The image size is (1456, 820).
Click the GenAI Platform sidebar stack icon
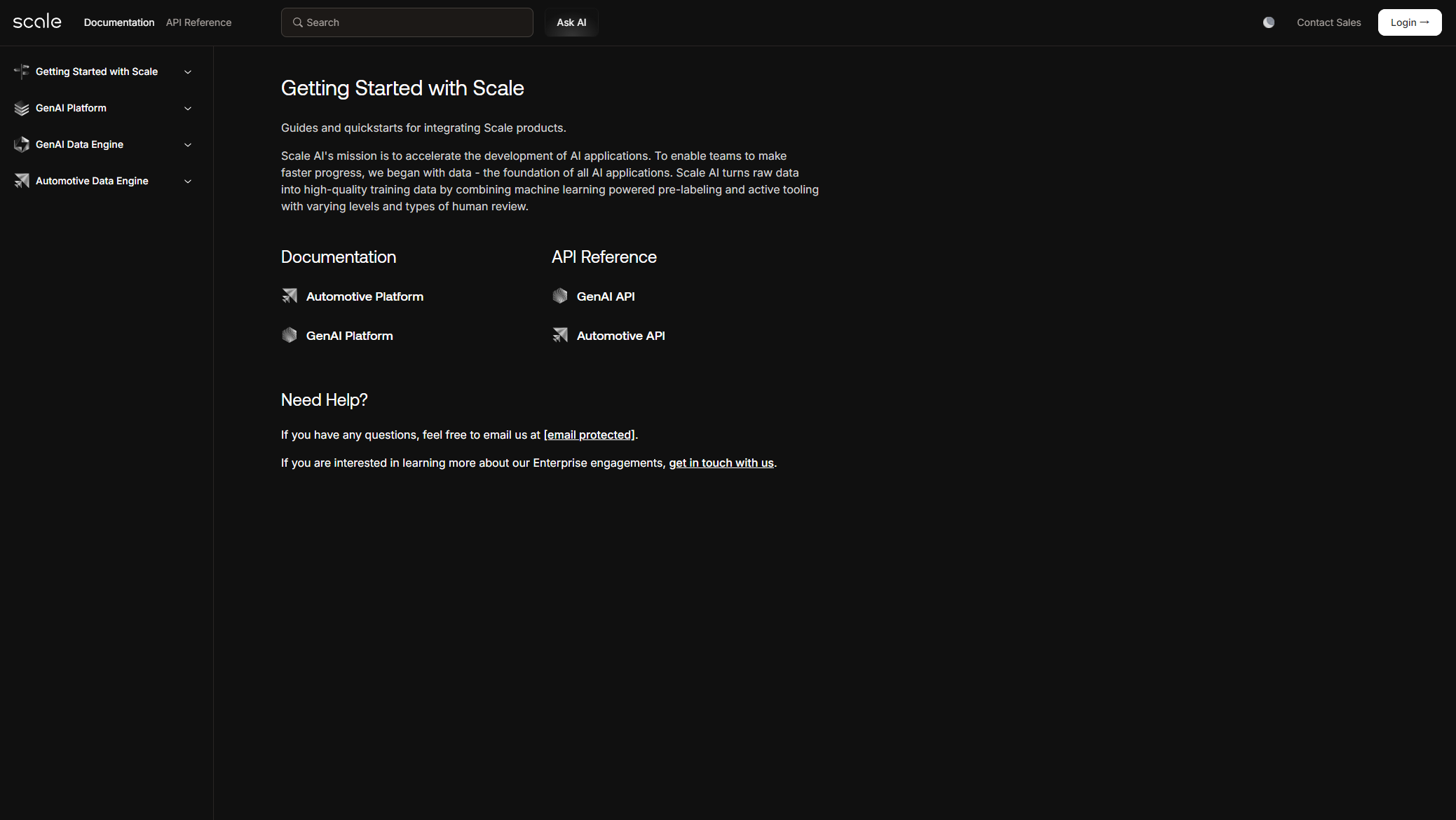click(22, 108)
